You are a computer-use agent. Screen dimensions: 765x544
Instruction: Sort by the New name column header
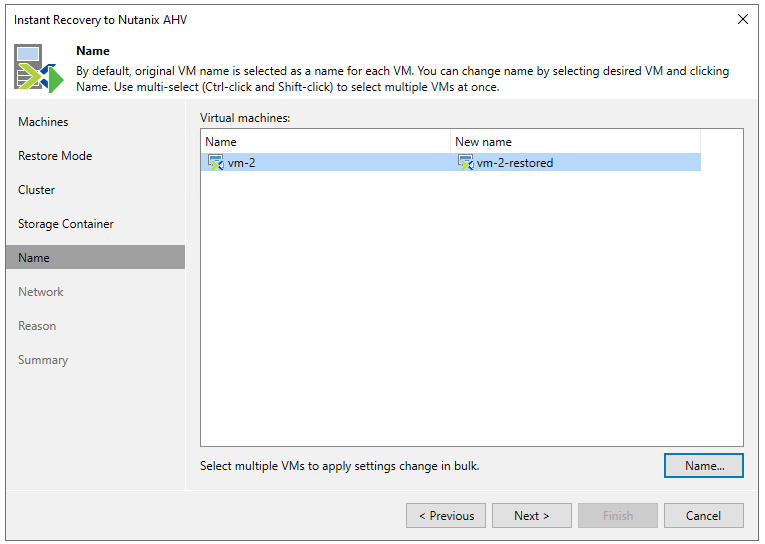(575, 142)
